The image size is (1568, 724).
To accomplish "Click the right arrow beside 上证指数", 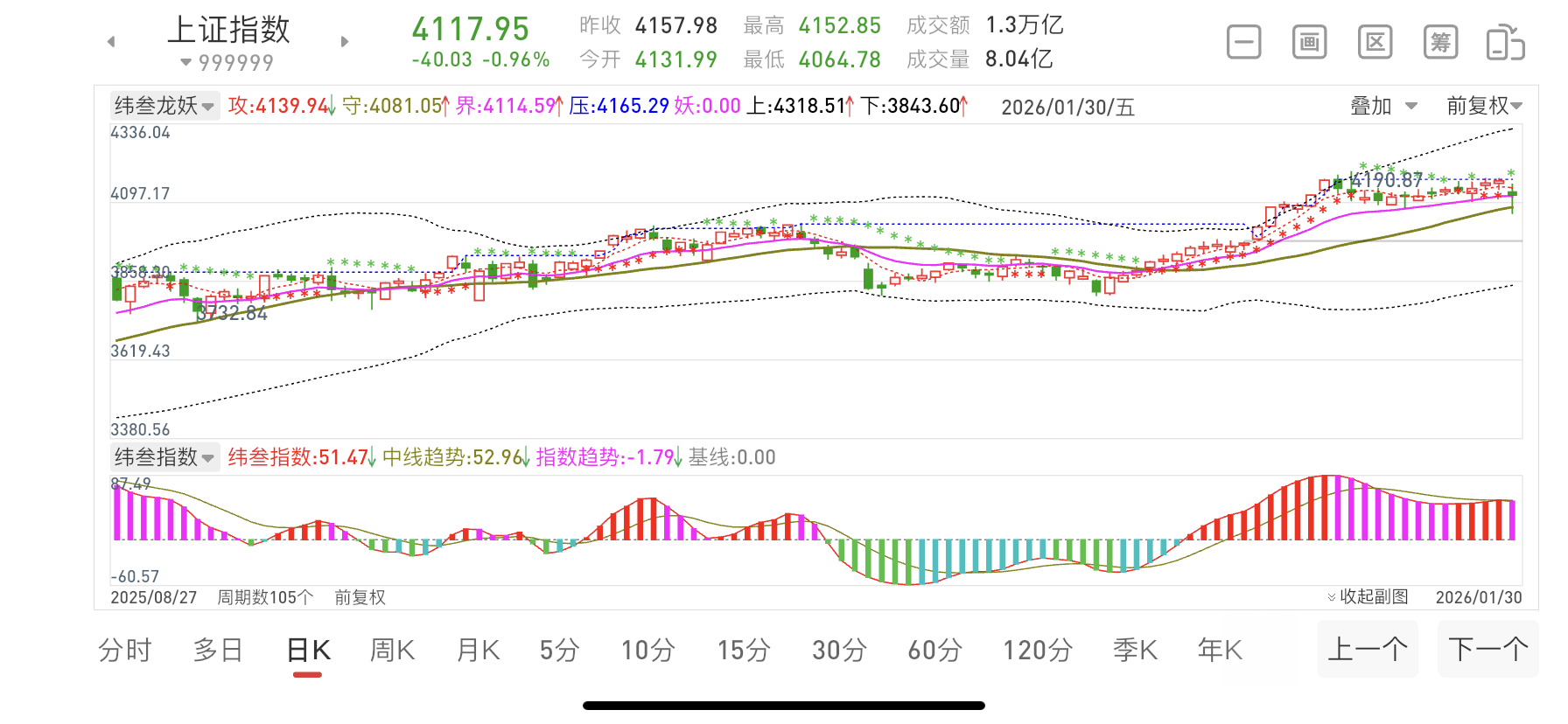I will (345, 41).
